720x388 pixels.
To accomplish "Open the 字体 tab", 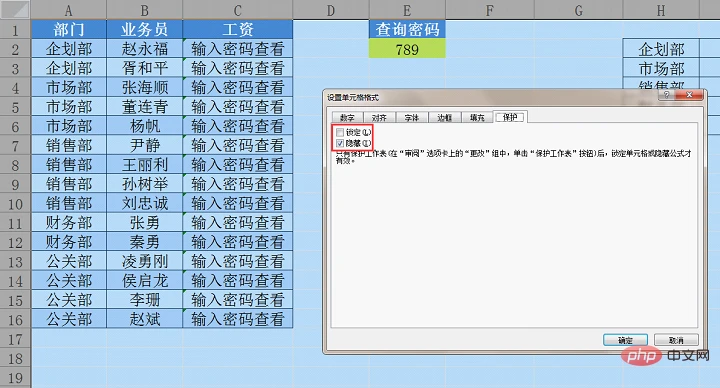I will [x=412, y=118].
